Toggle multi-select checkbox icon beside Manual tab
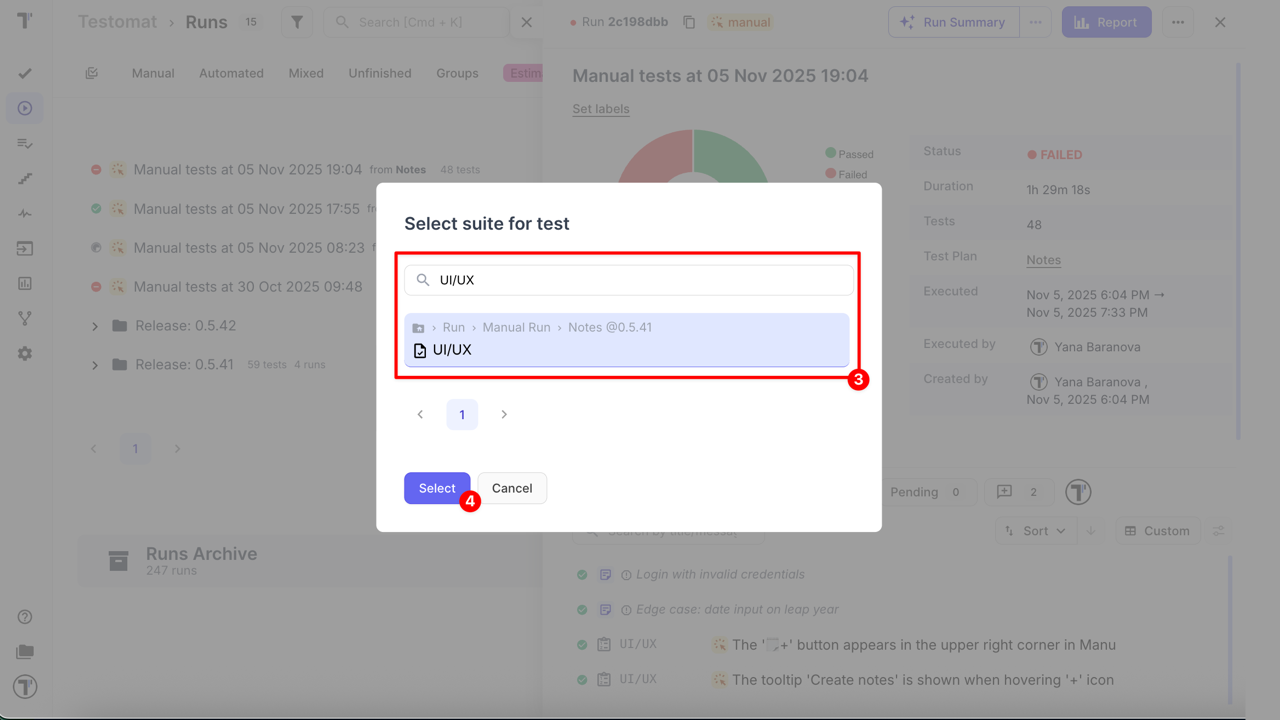Image resolution: width=1280 pixels, height=720 pixels. (x=92, y=73)
